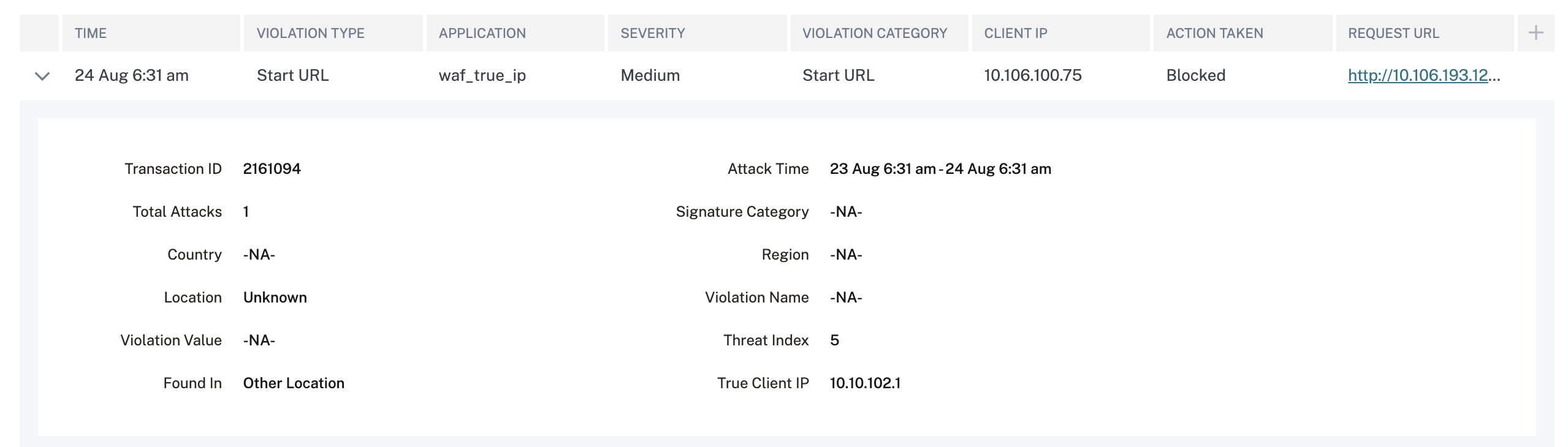Click the 'True Client IP' field label

(x=763, y=383)
